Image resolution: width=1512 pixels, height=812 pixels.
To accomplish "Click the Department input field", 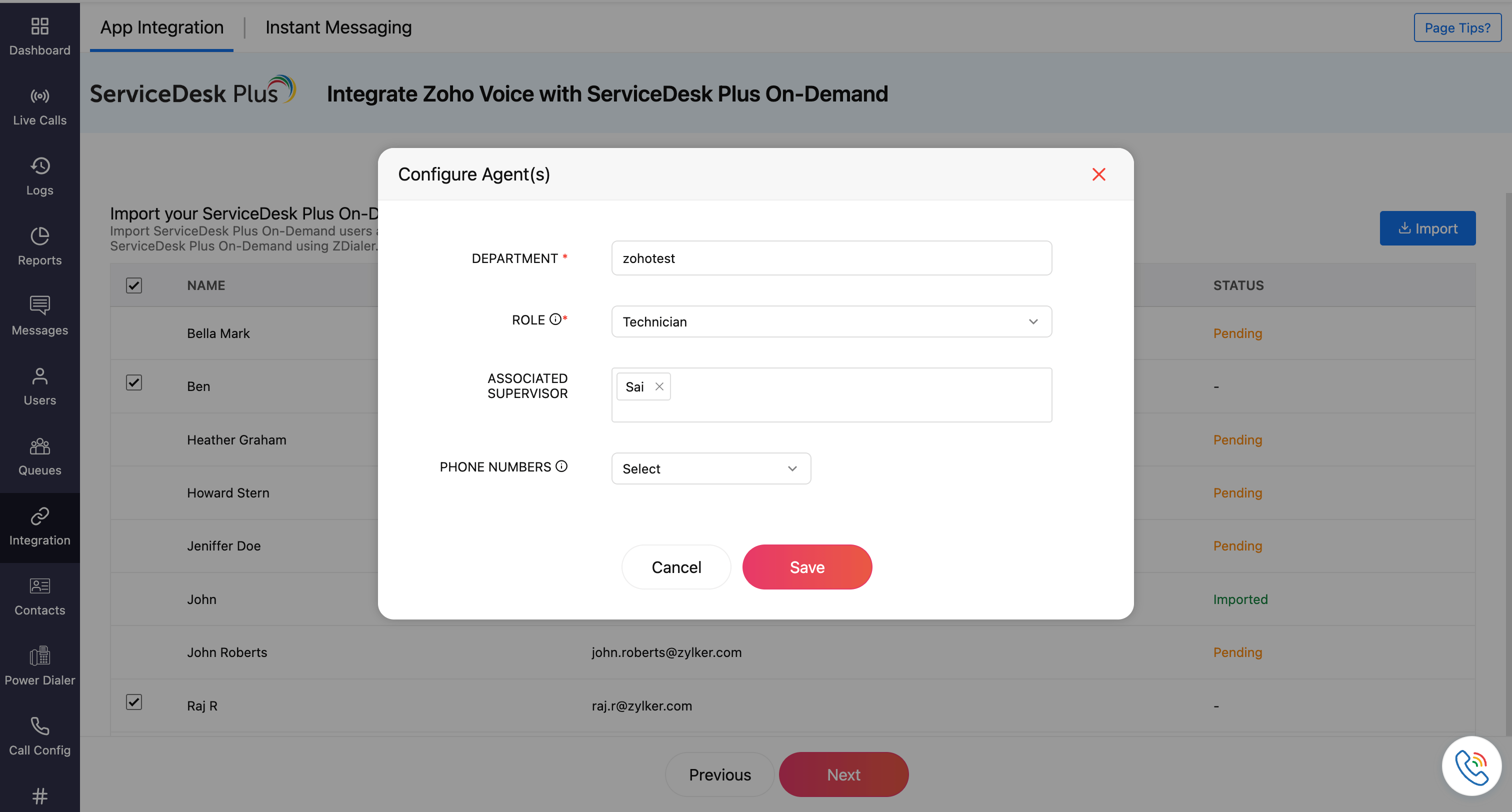I will pos(831,257).
